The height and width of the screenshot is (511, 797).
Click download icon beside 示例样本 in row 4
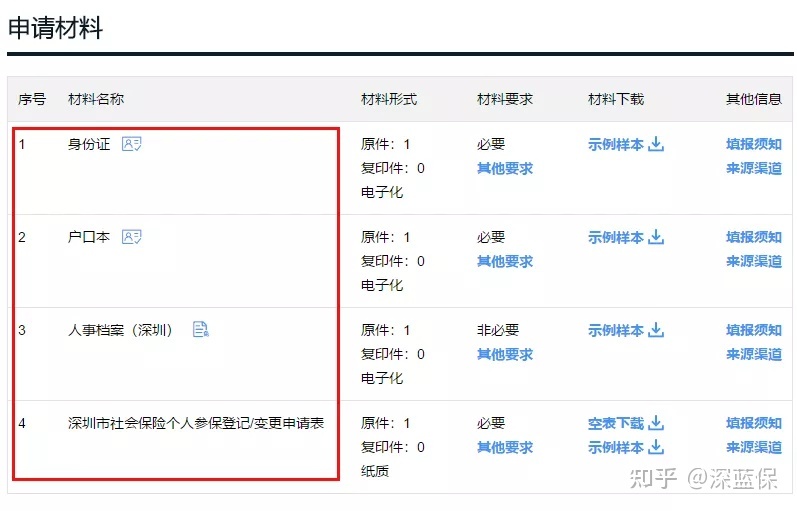tap(656, 447)
